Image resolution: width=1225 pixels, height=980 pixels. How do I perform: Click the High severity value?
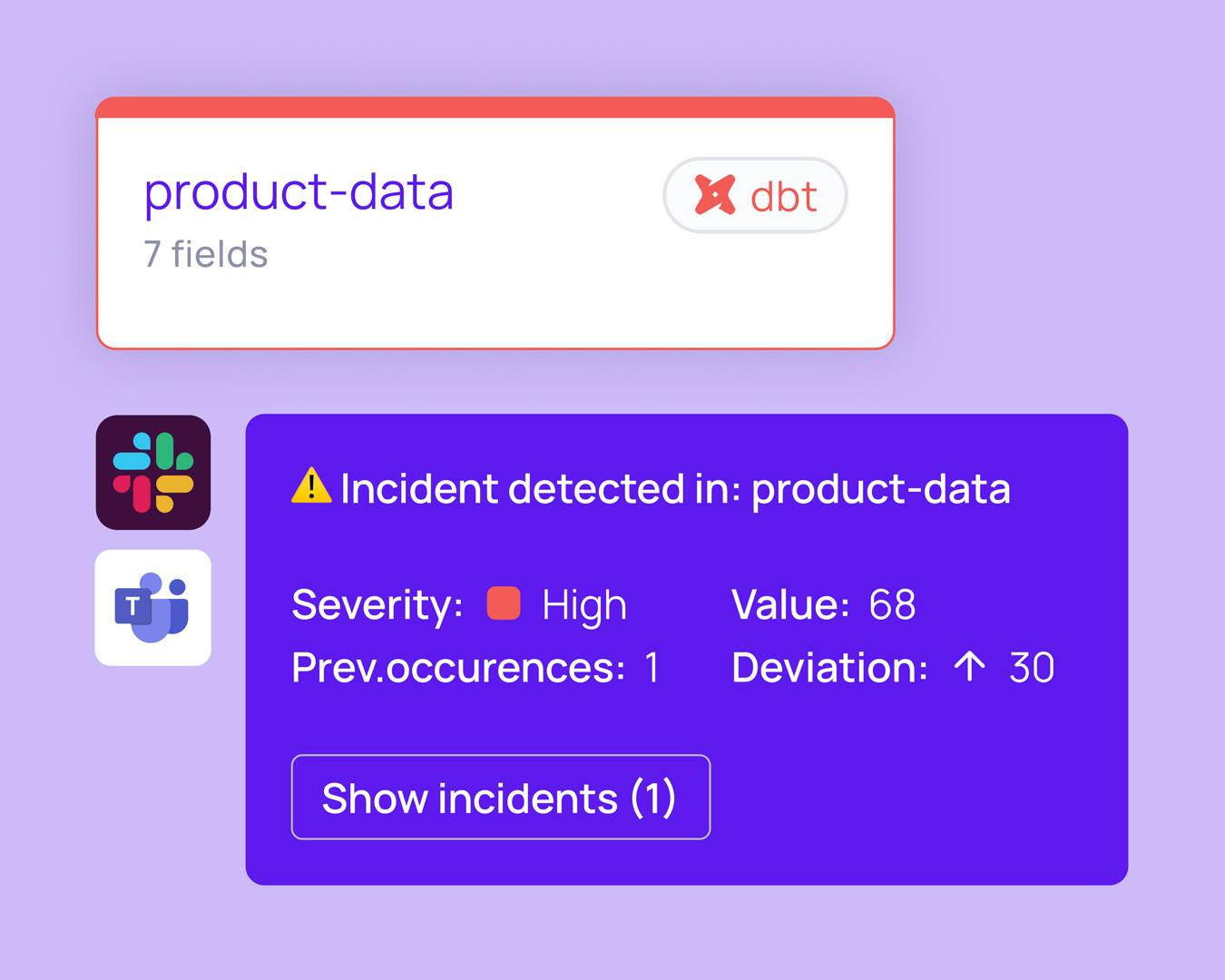click(x=584, y=605)
